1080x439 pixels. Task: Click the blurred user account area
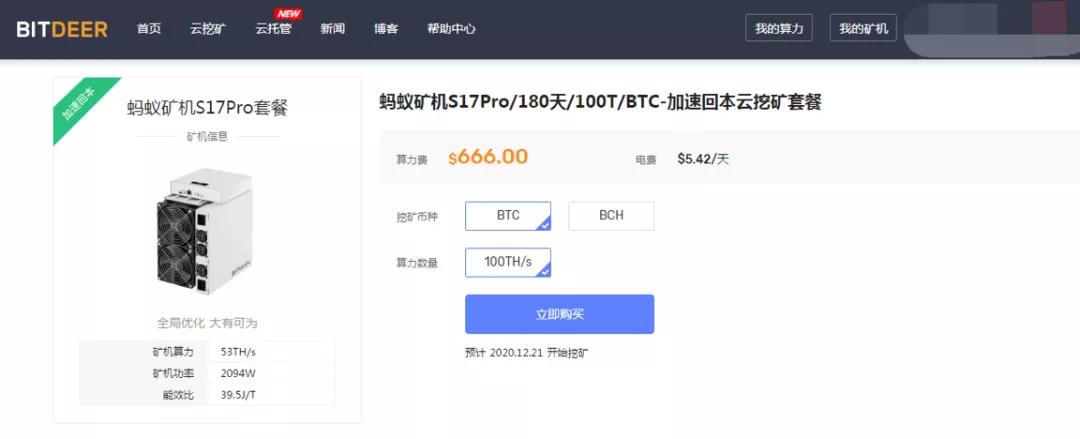[992, 28]
